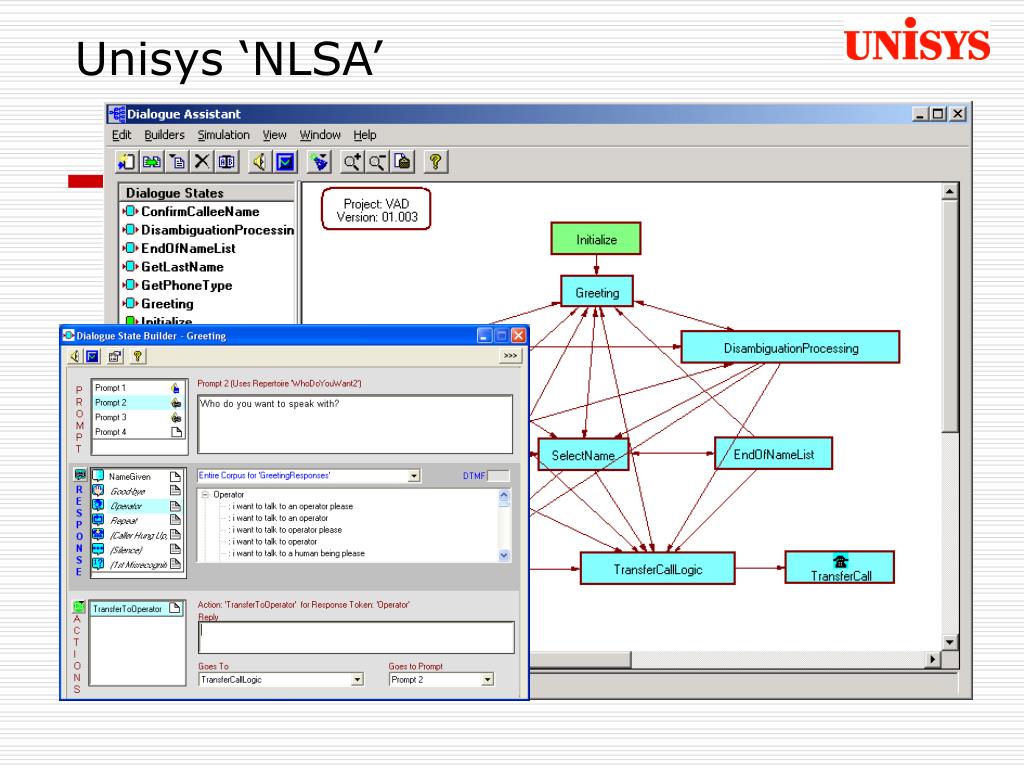Click the blue checkmark icon in Dialogue State Builder toolbar

(x=93, y=356)
